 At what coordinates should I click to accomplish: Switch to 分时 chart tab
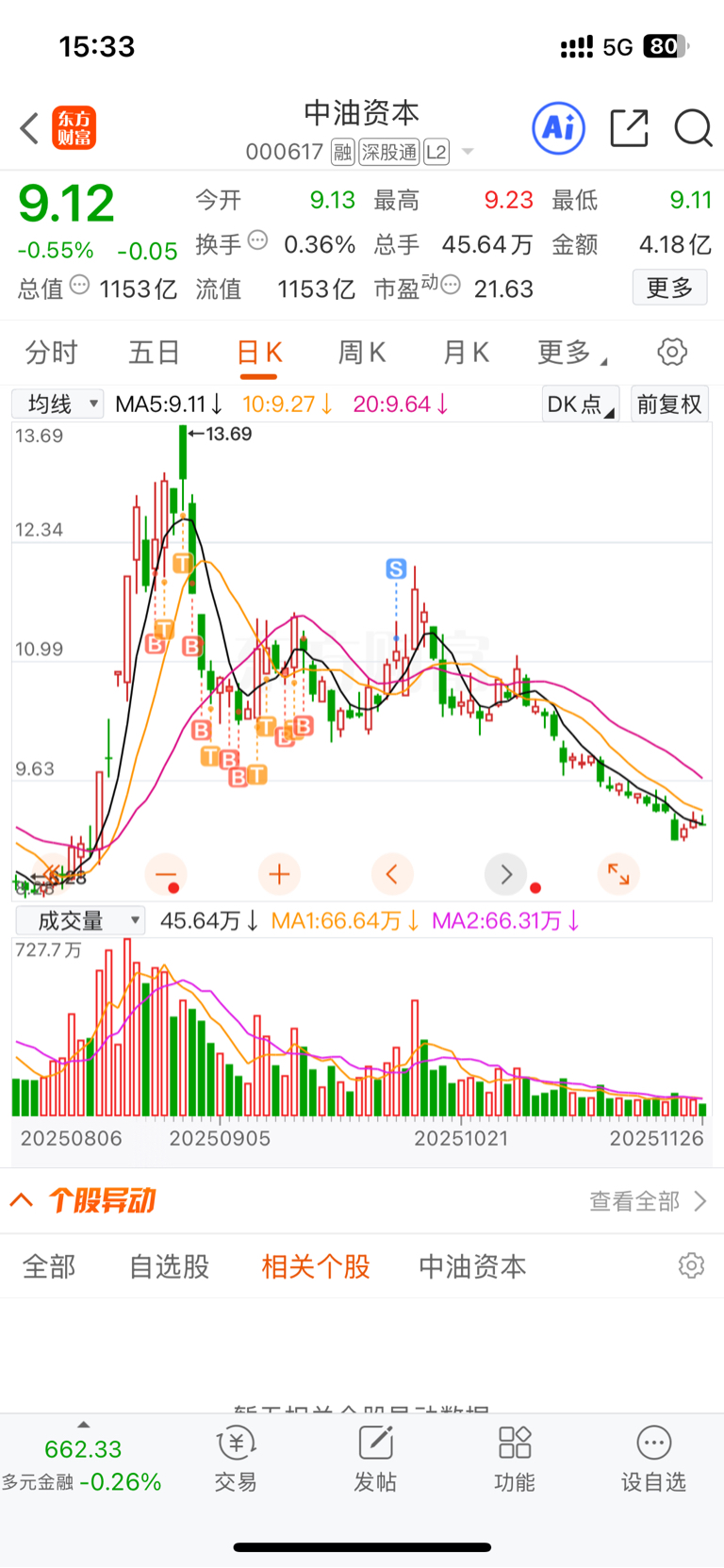click(51, 353)
